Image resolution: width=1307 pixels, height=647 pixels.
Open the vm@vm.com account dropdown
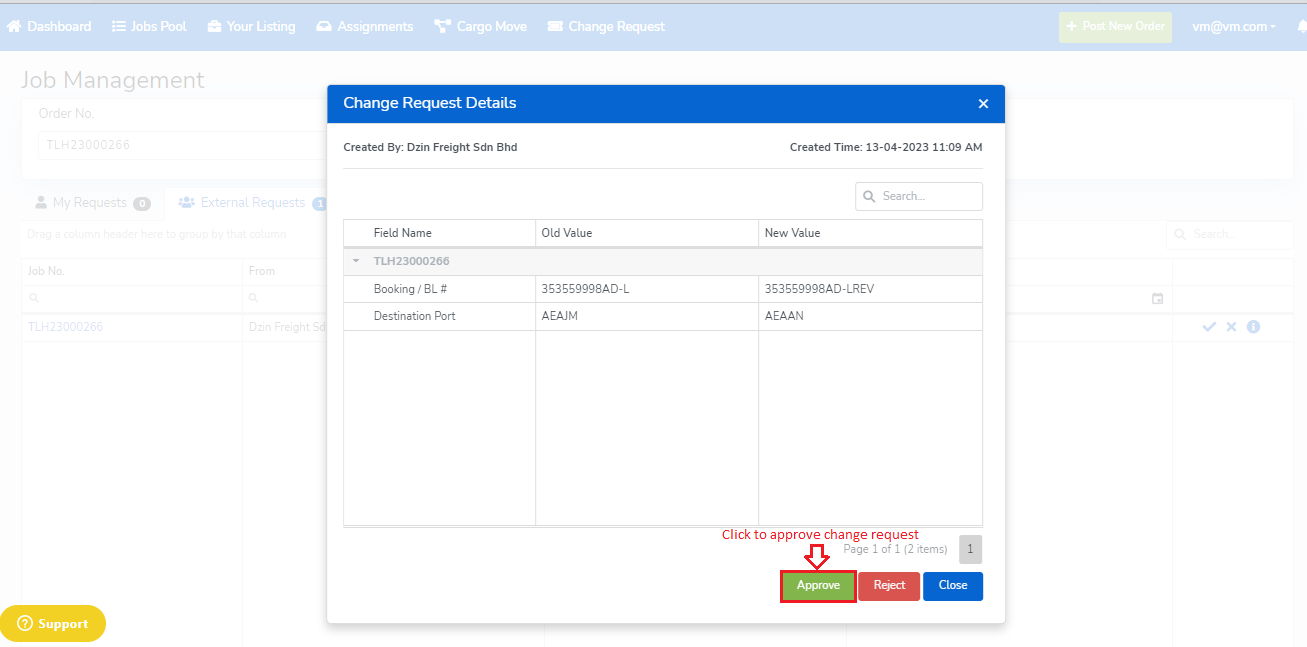(1233, 27)
